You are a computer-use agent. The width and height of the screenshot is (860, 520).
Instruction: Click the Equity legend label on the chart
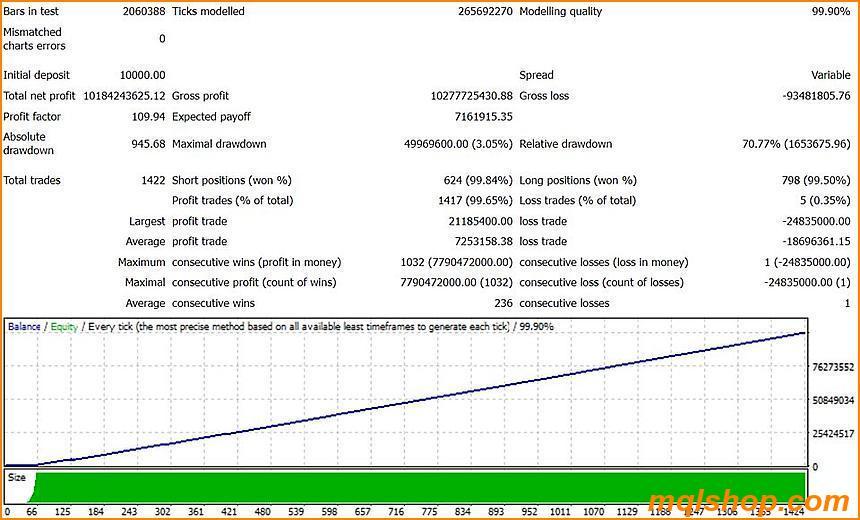pos(64,327)
